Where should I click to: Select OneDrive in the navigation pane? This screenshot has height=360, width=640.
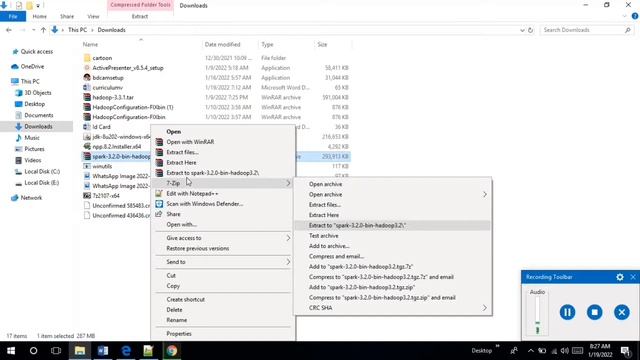32,67
